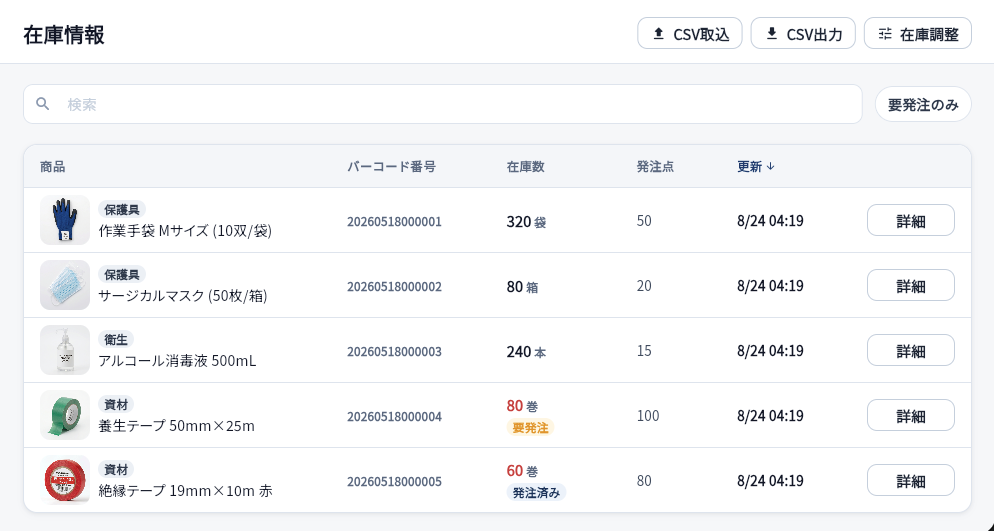Image resolution: width=994 pixels, height=531 pixels.
Task: Click red stock quantity 60 巻
Action: [522, 471]
